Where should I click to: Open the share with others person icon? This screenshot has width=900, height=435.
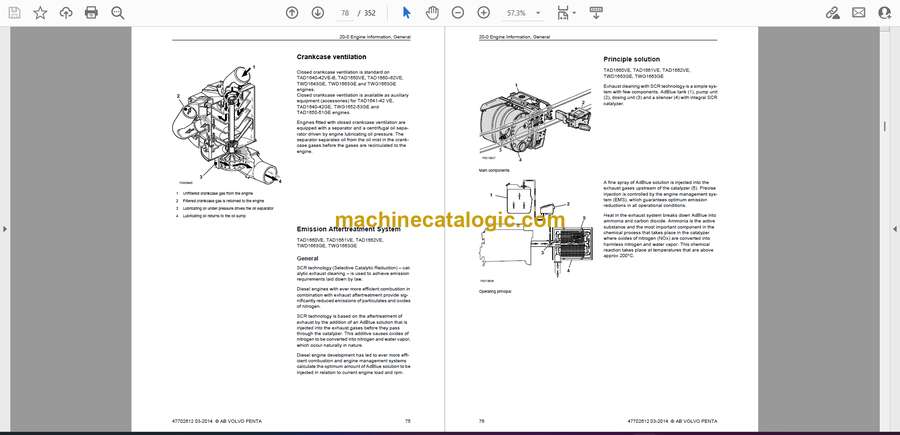click(885, 13)
